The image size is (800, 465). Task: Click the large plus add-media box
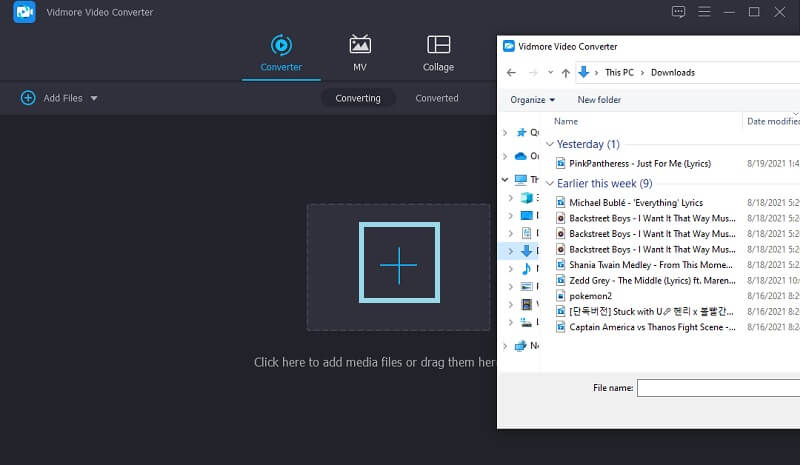(398, 264)
